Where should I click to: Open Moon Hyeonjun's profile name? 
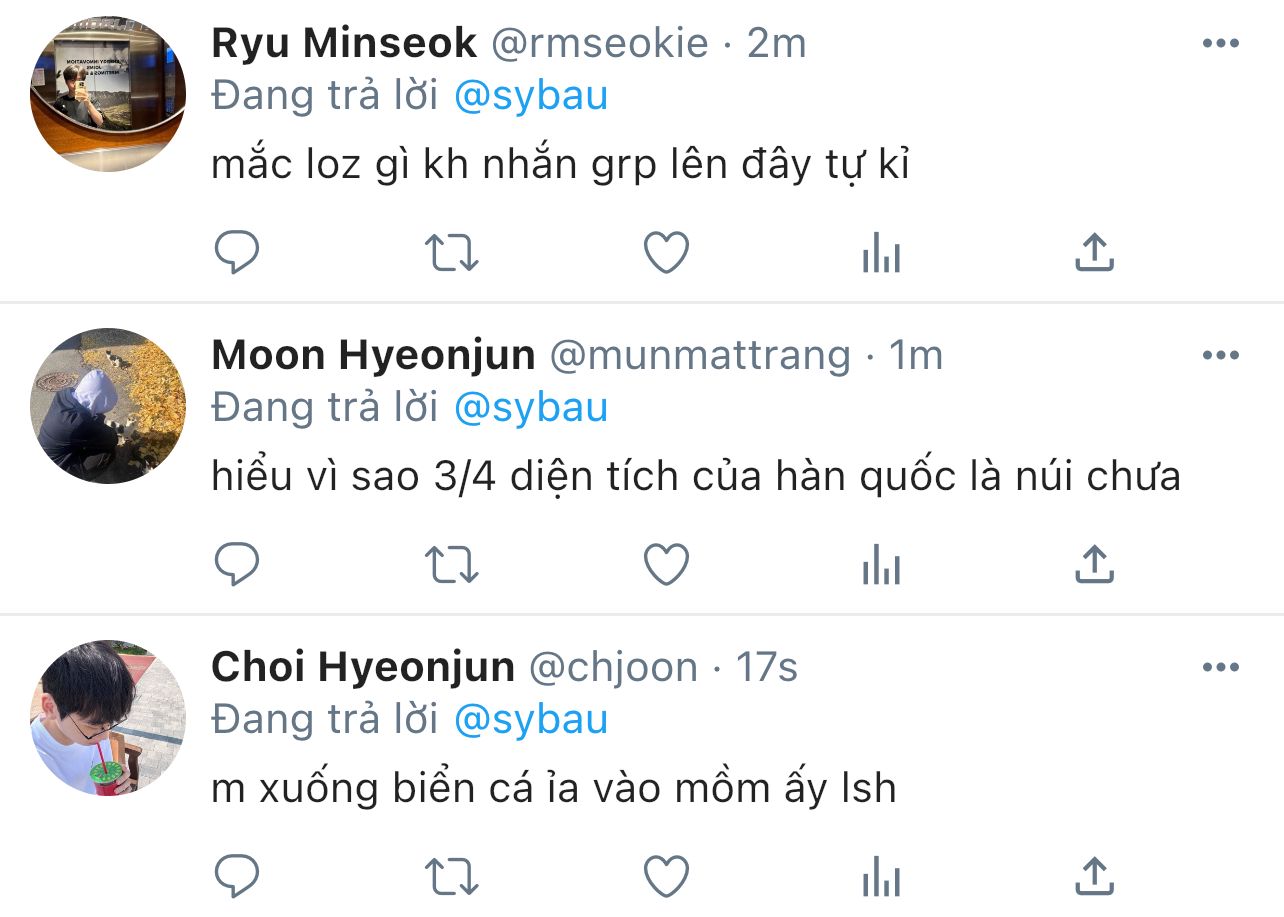pyautogui.click(x=373, y=356)
